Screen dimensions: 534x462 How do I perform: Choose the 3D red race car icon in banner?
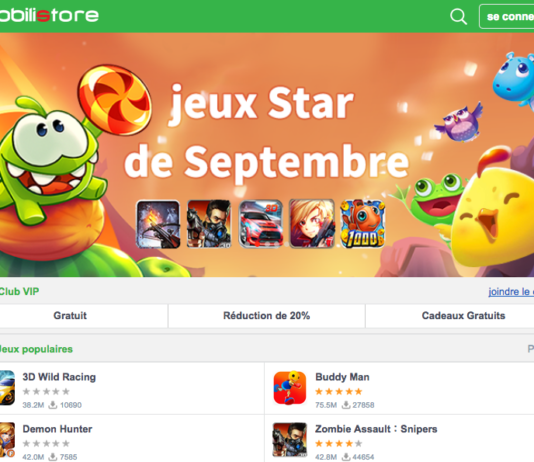[x=261, y=224]
